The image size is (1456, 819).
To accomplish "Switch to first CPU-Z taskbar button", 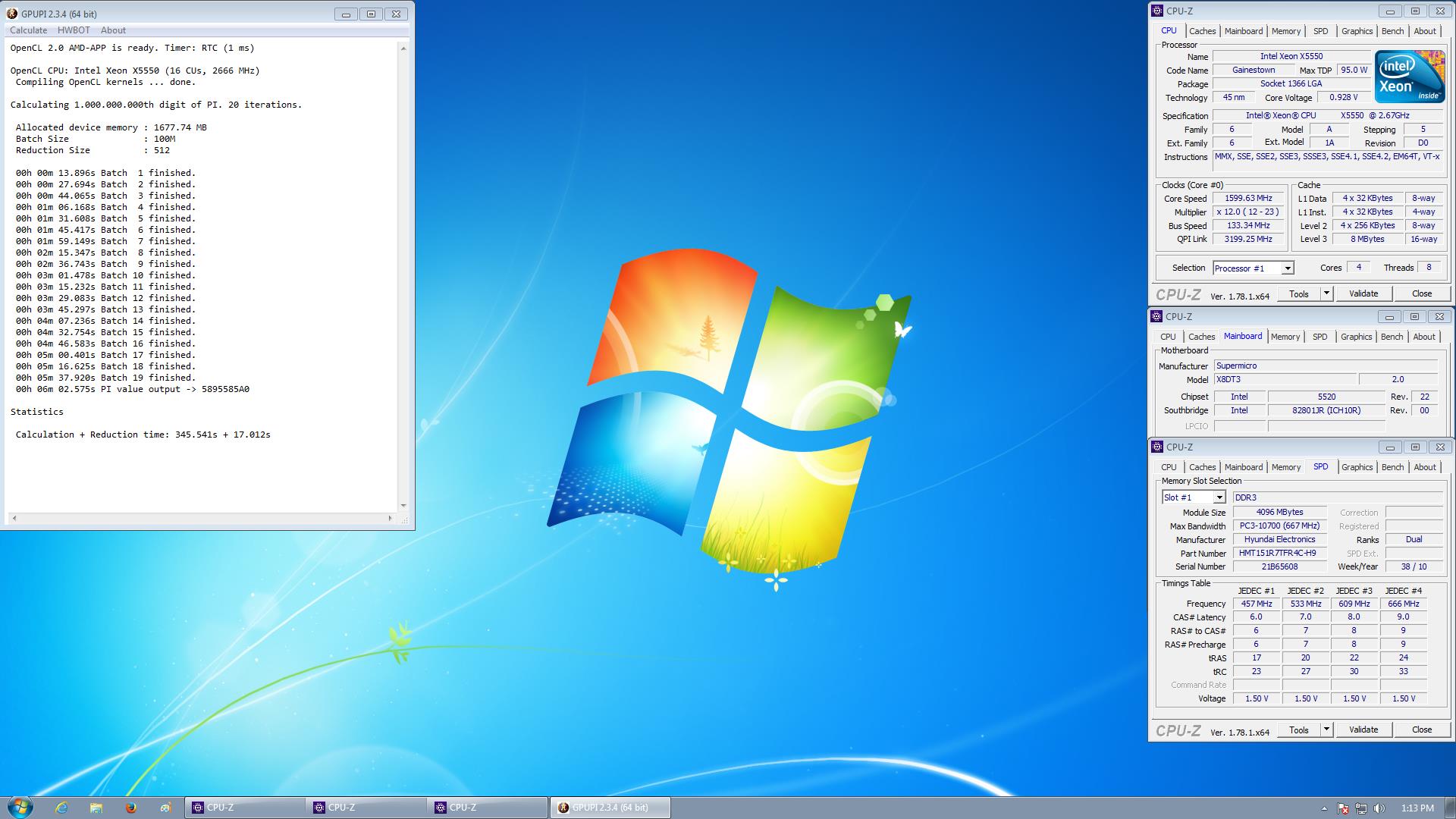I will 245,808.
